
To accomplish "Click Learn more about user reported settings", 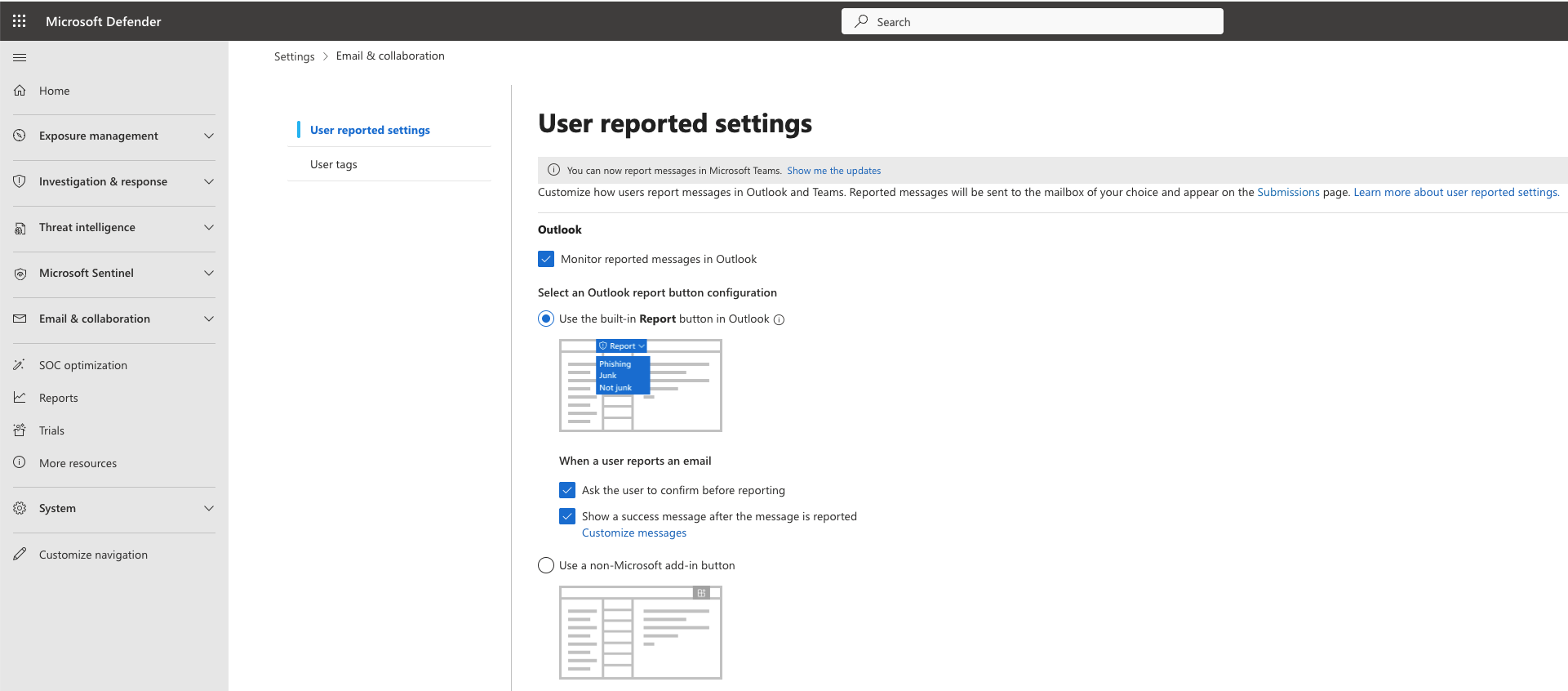I will pos(1456,192).
